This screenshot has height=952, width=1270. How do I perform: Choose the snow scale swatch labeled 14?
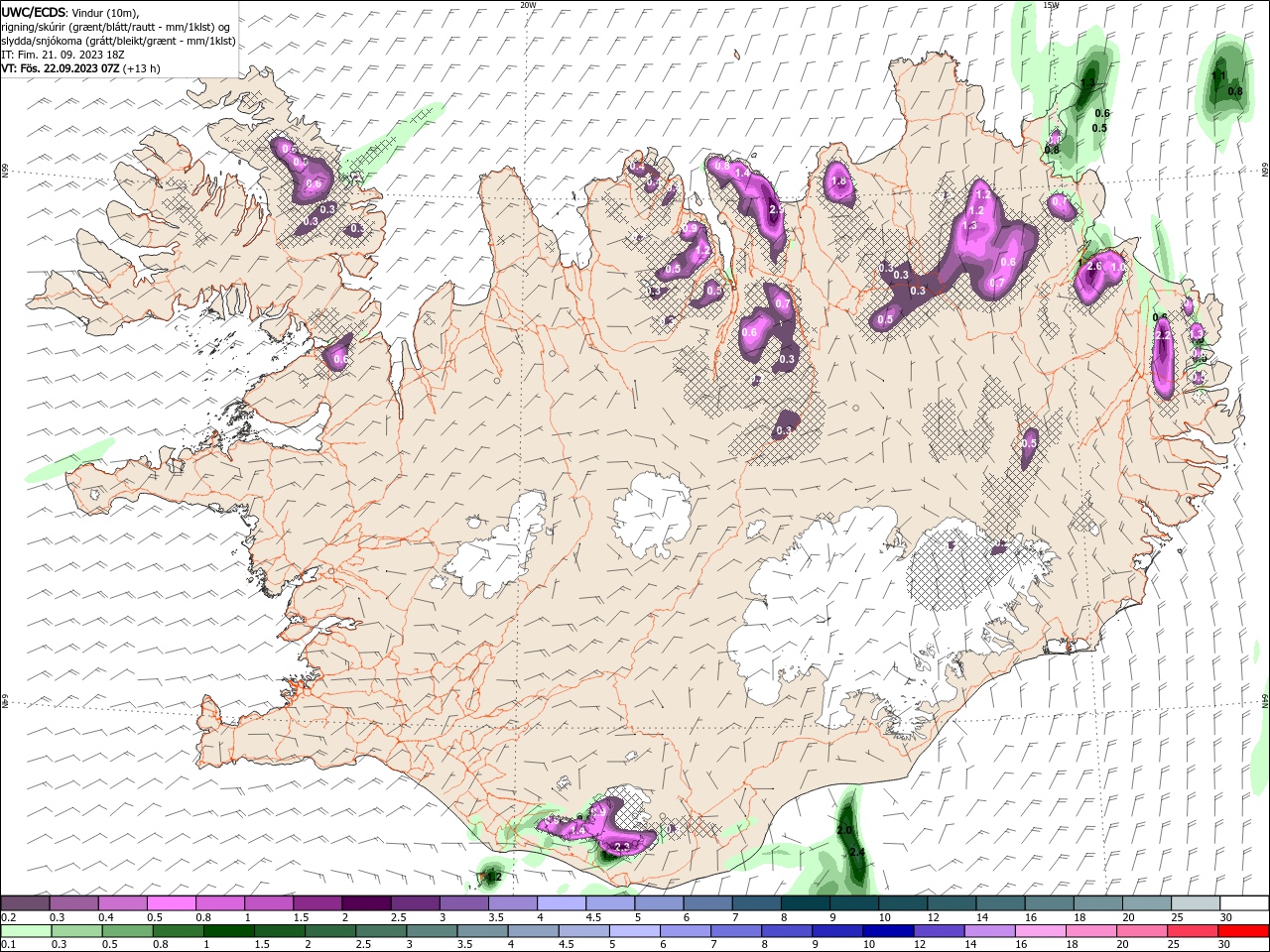1000,903
